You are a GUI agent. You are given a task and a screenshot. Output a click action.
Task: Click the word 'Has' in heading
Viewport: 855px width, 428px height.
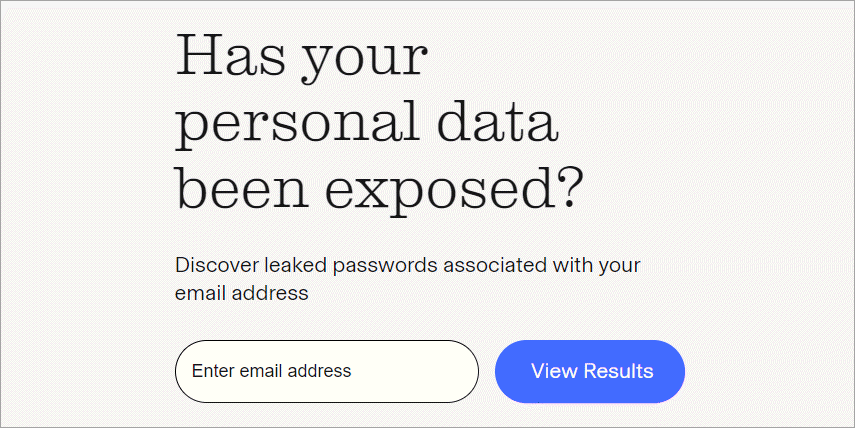230,54
